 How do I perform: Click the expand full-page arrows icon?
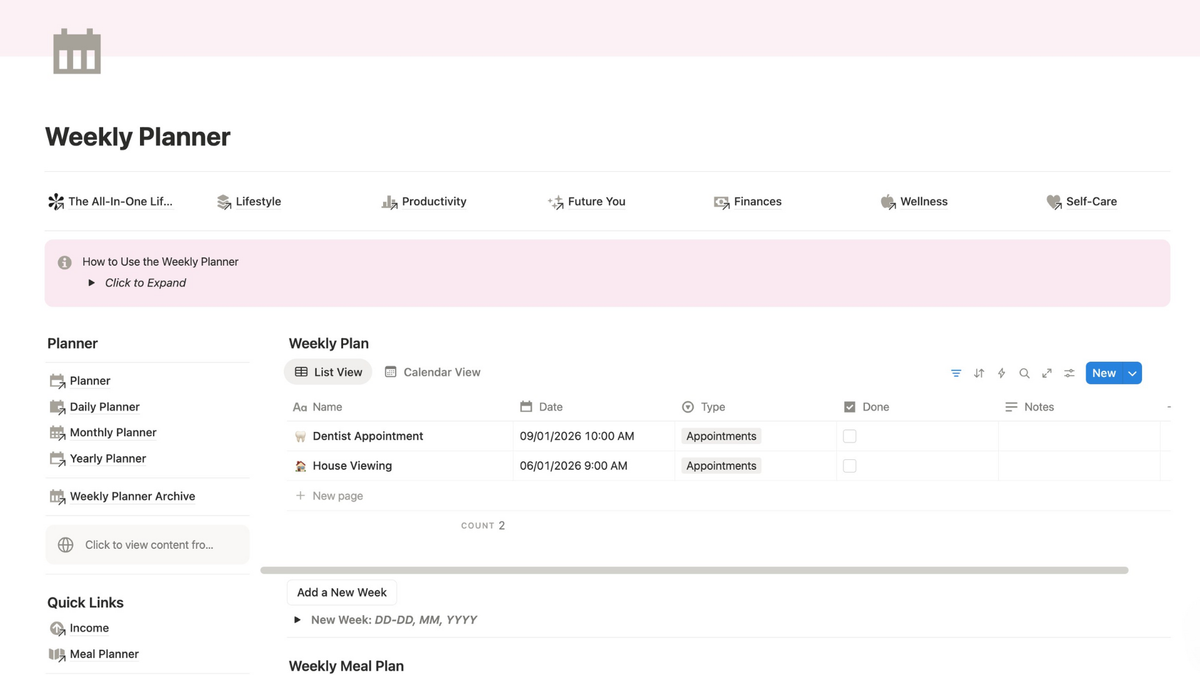(1047, 373)
